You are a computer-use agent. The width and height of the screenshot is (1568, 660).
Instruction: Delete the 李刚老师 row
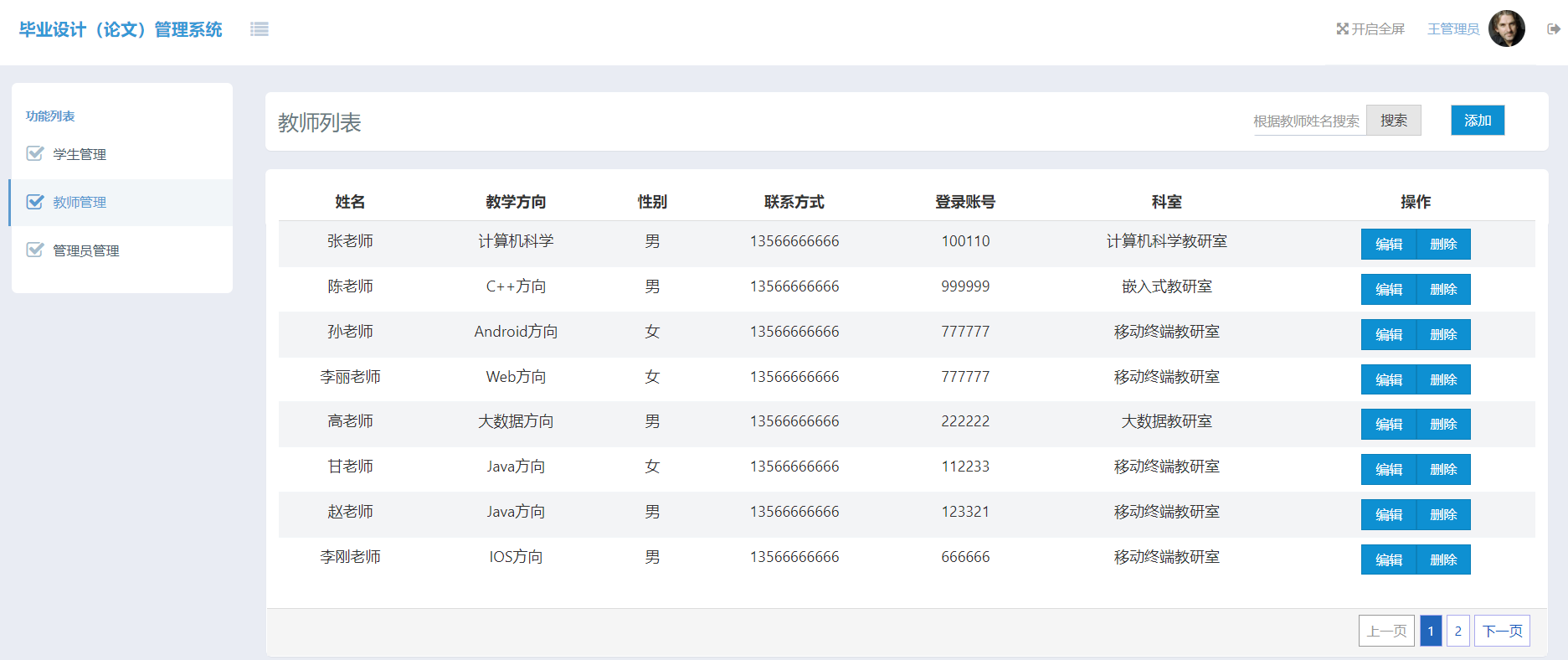click(x=1443, y=560)
